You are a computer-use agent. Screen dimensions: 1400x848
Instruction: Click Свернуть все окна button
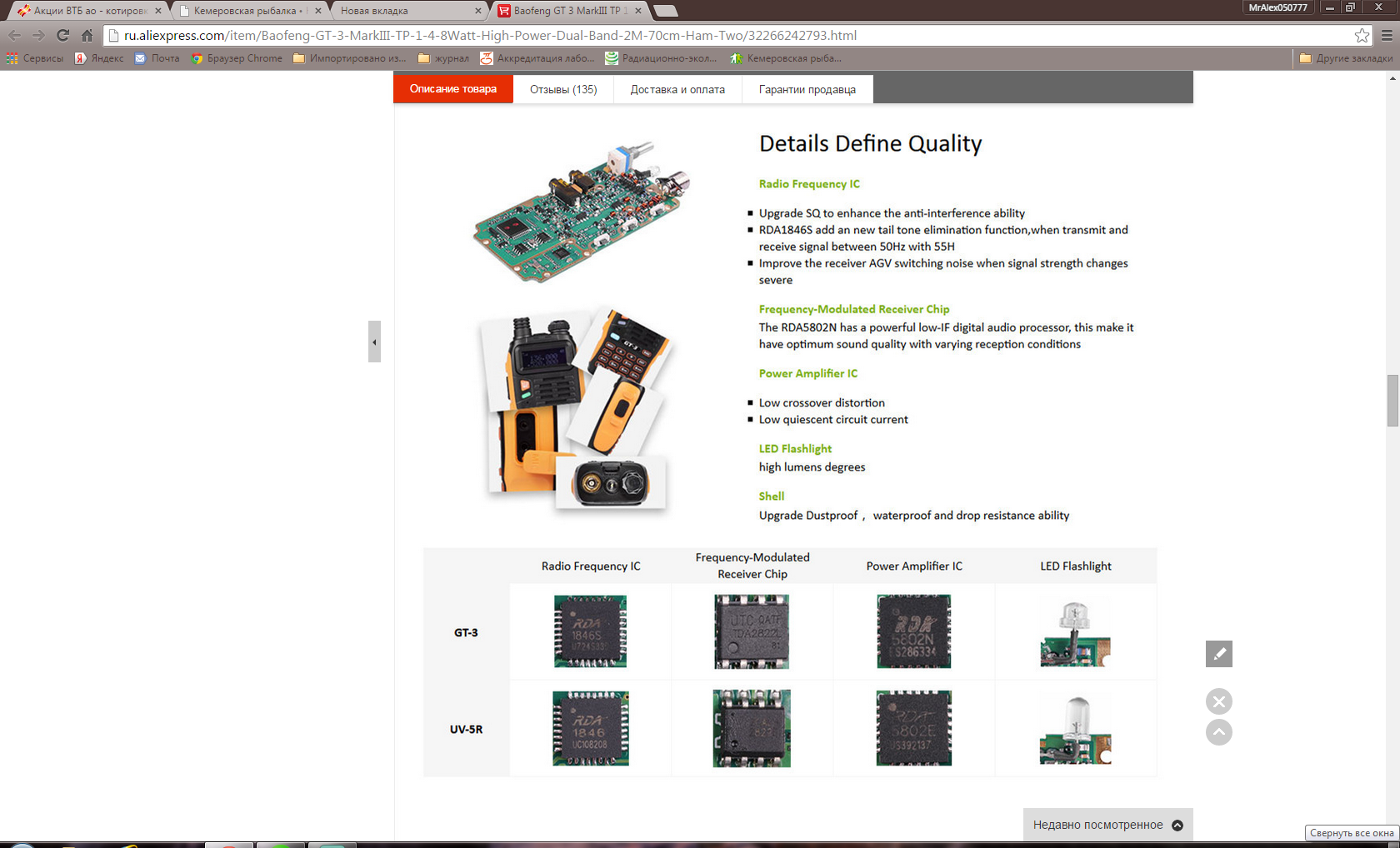click(x=1352, y=833)
